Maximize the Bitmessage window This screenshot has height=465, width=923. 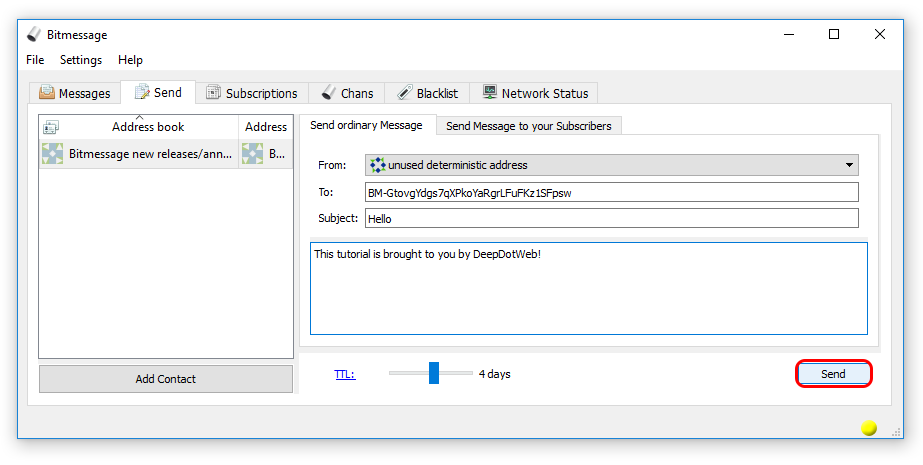(x=834, y=35)
